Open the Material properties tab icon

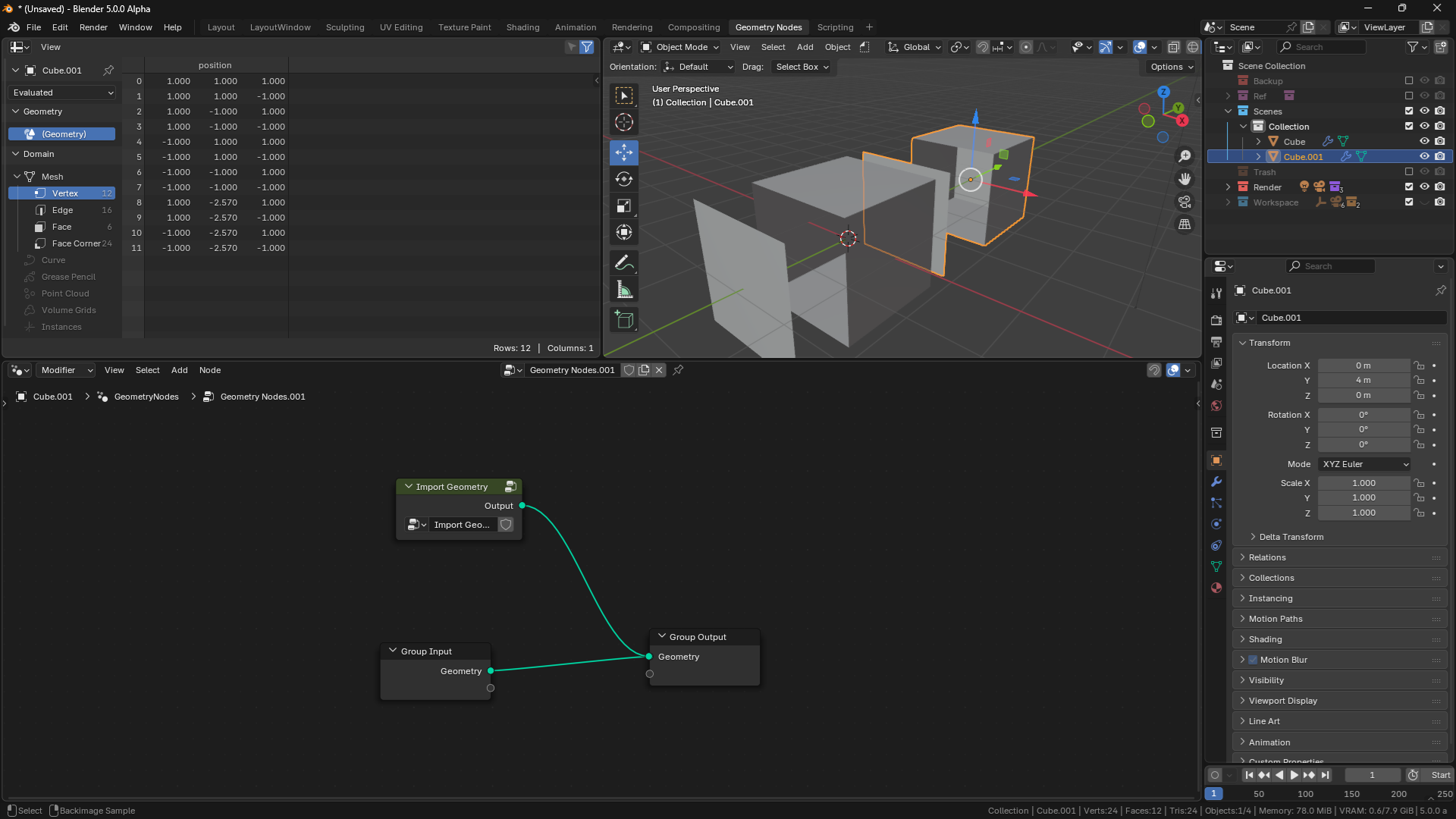(1216, 588)
